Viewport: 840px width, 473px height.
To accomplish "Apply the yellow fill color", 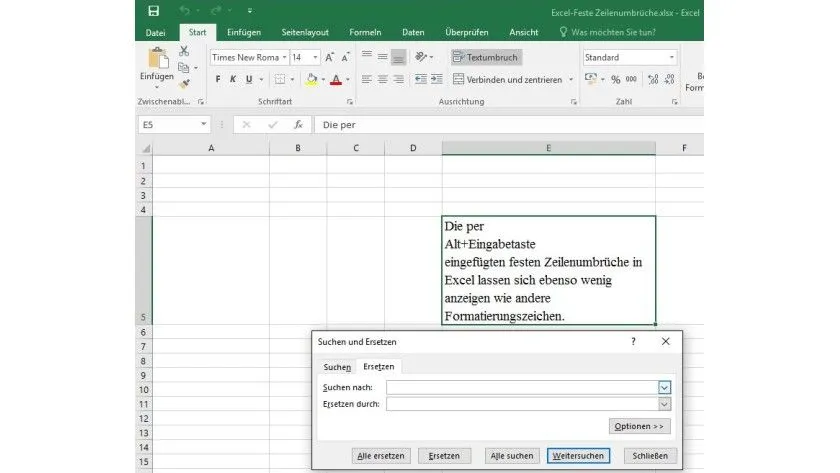I will pyautogui.click(x=311, y=79).
